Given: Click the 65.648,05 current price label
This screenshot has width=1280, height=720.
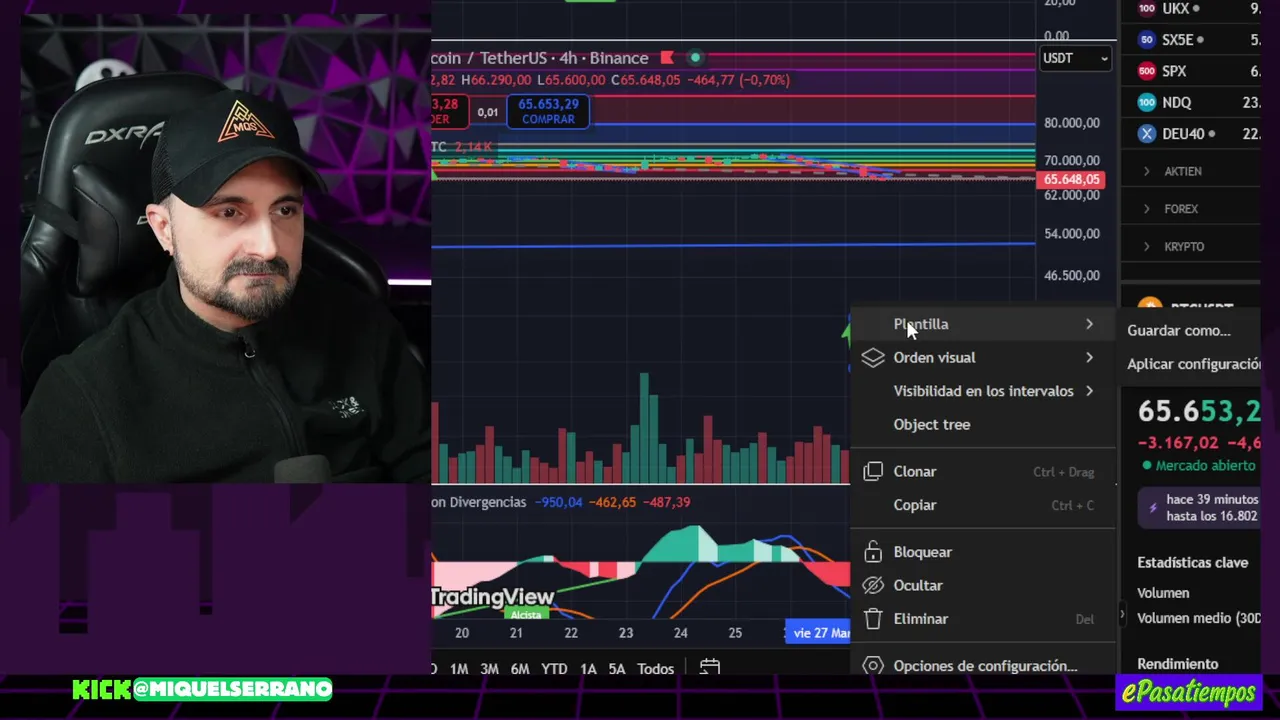Looking at the screenshot, I should pyautogui.click(x=1071, y=180).
